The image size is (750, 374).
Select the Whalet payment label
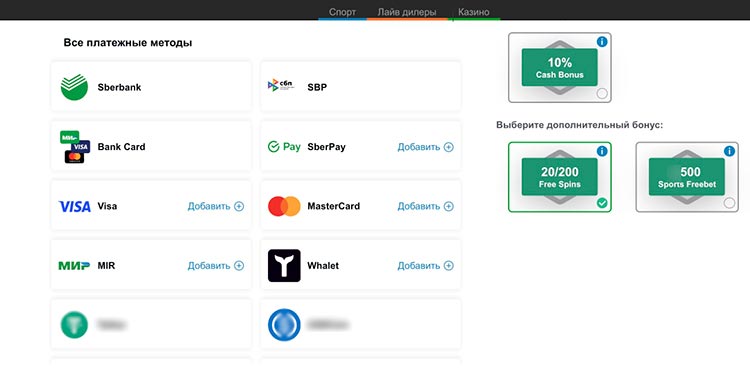click(x=323, y=265)
